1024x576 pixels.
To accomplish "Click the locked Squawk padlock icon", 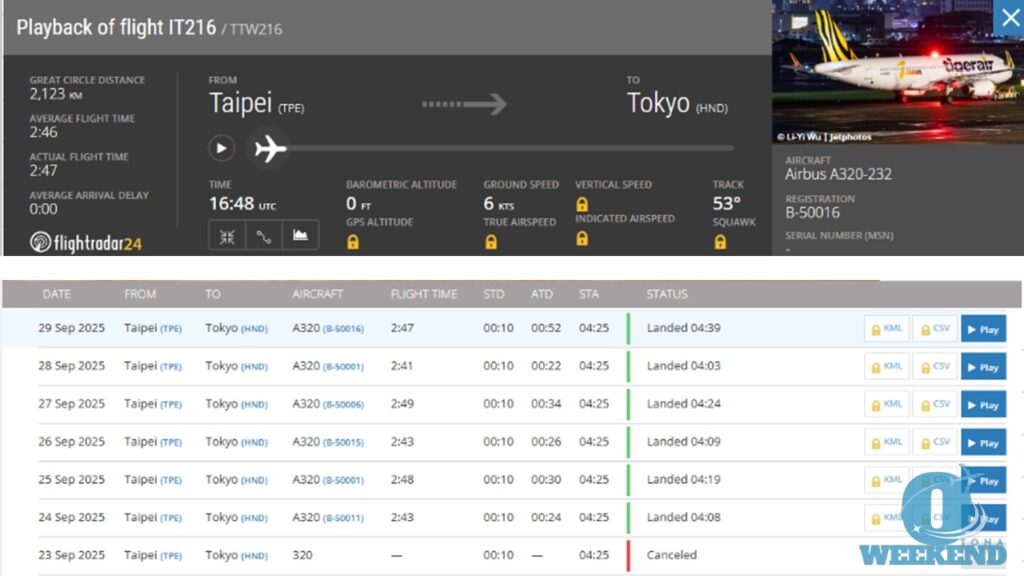I will coord(720,241).
